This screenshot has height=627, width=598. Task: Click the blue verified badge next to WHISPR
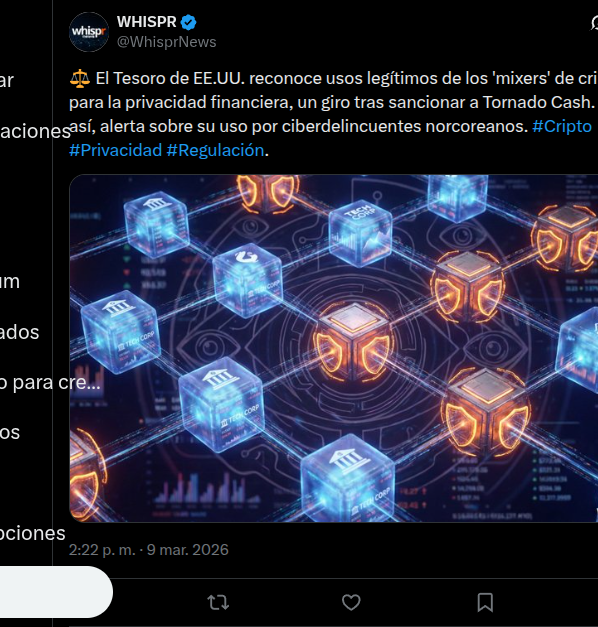[x=188, y=22]
